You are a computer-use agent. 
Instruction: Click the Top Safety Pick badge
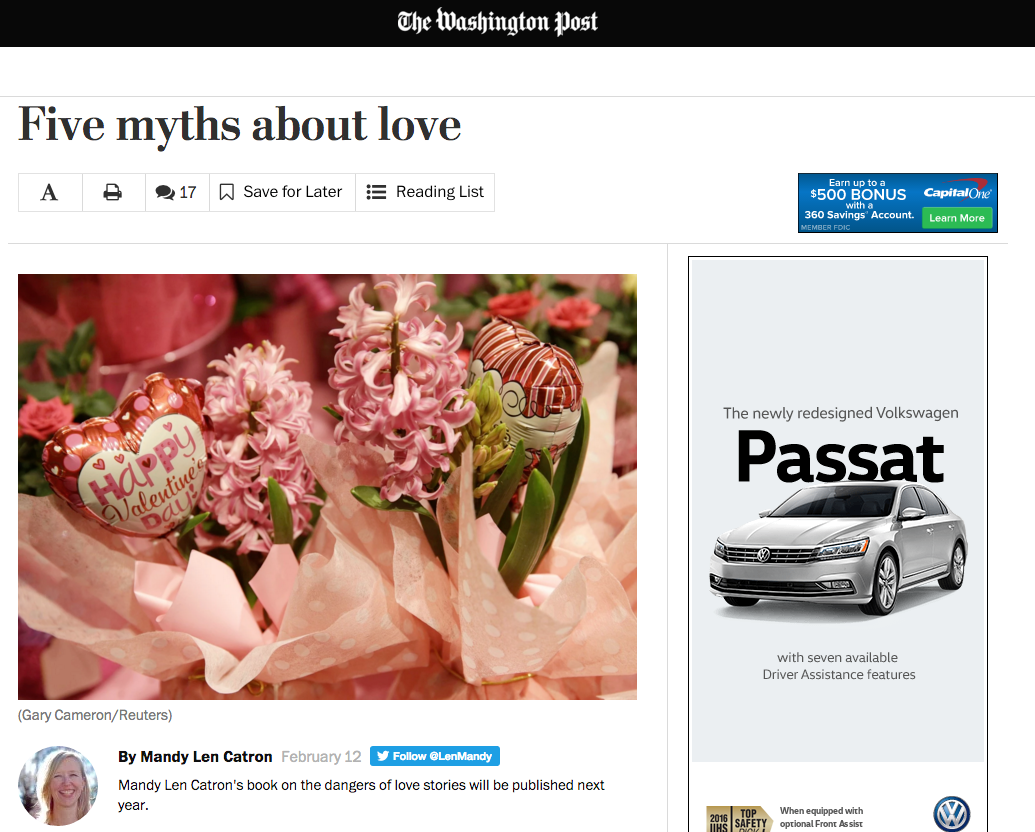coord(739,817)
